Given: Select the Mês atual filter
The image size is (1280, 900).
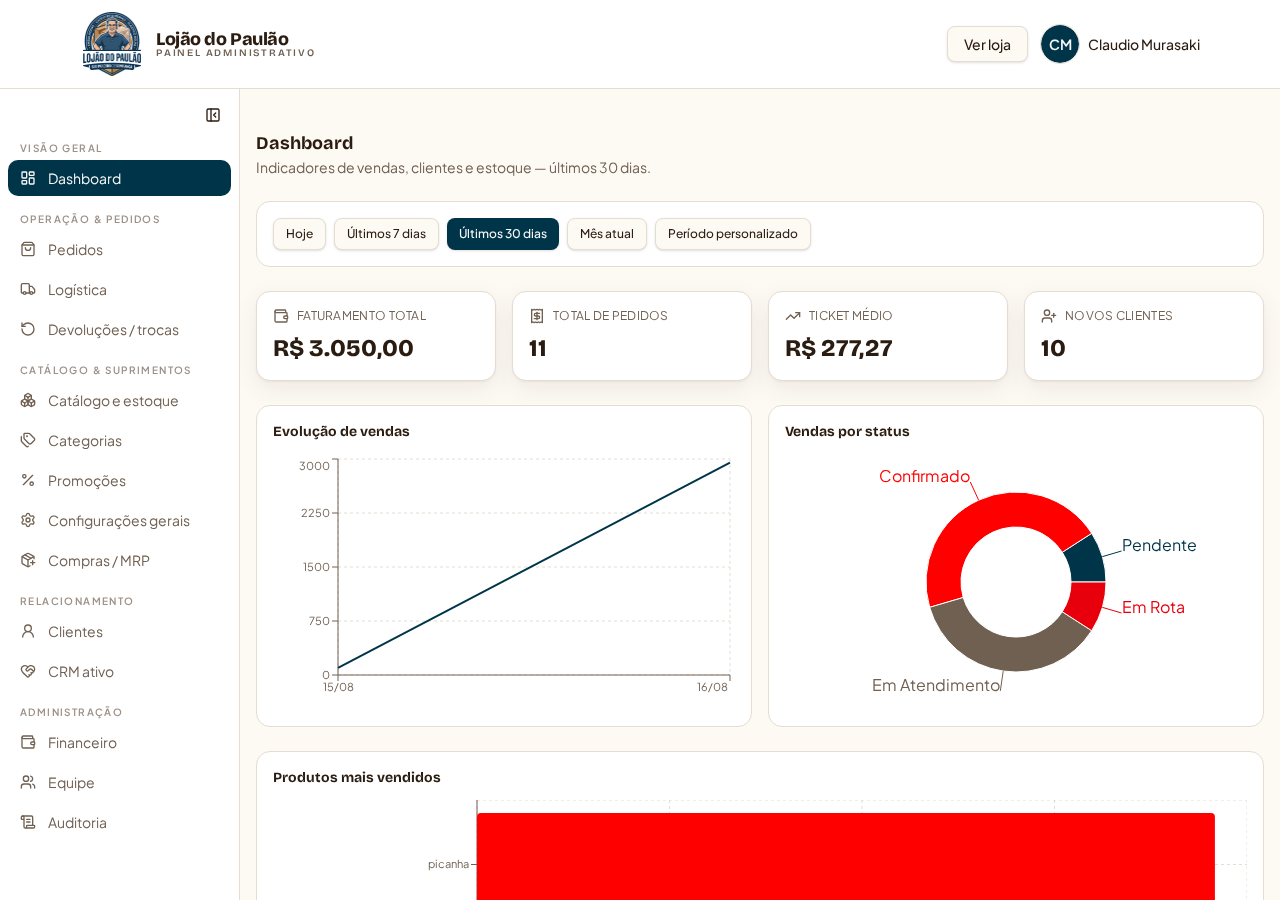Looking at the screenshot, I should [607, 234].
